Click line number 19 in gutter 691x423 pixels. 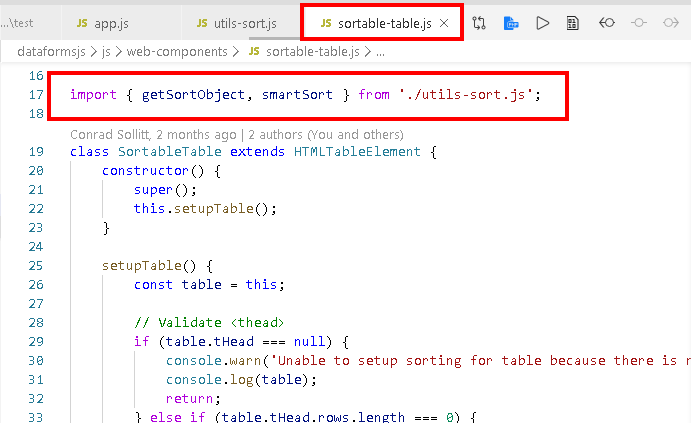tap(36, 152)
